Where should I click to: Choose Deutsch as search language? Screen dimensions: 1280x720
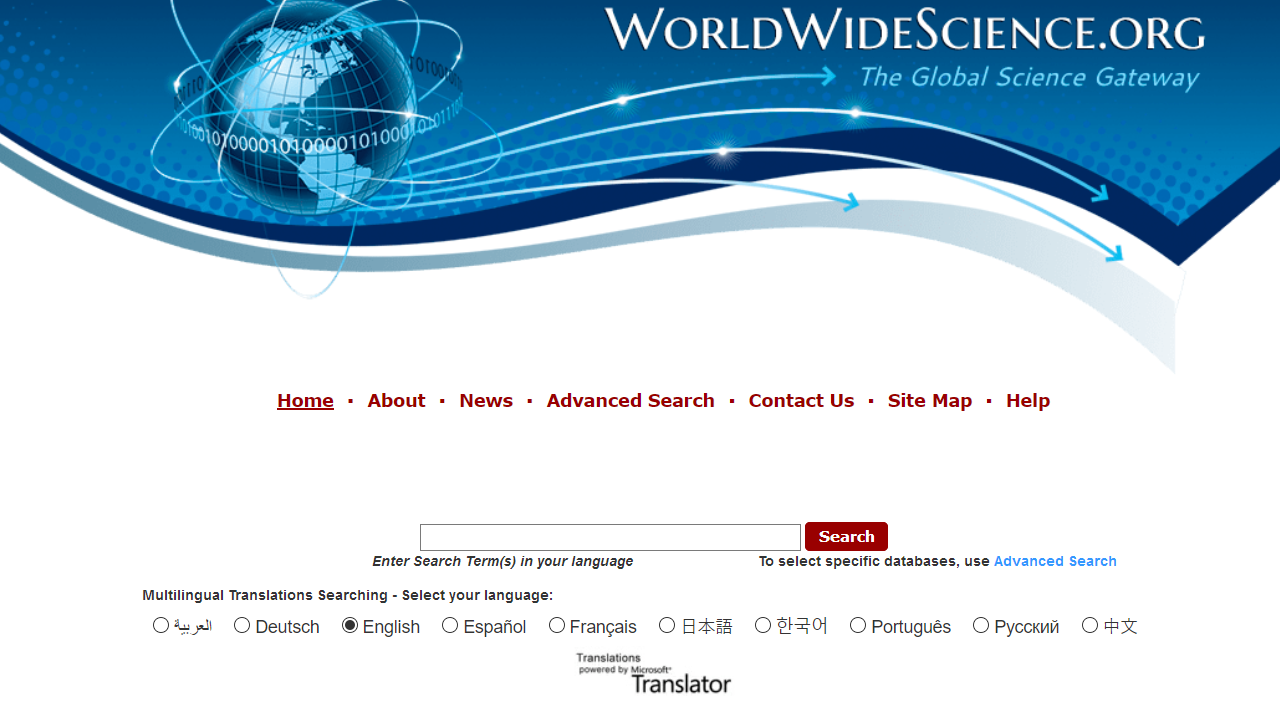242,625
